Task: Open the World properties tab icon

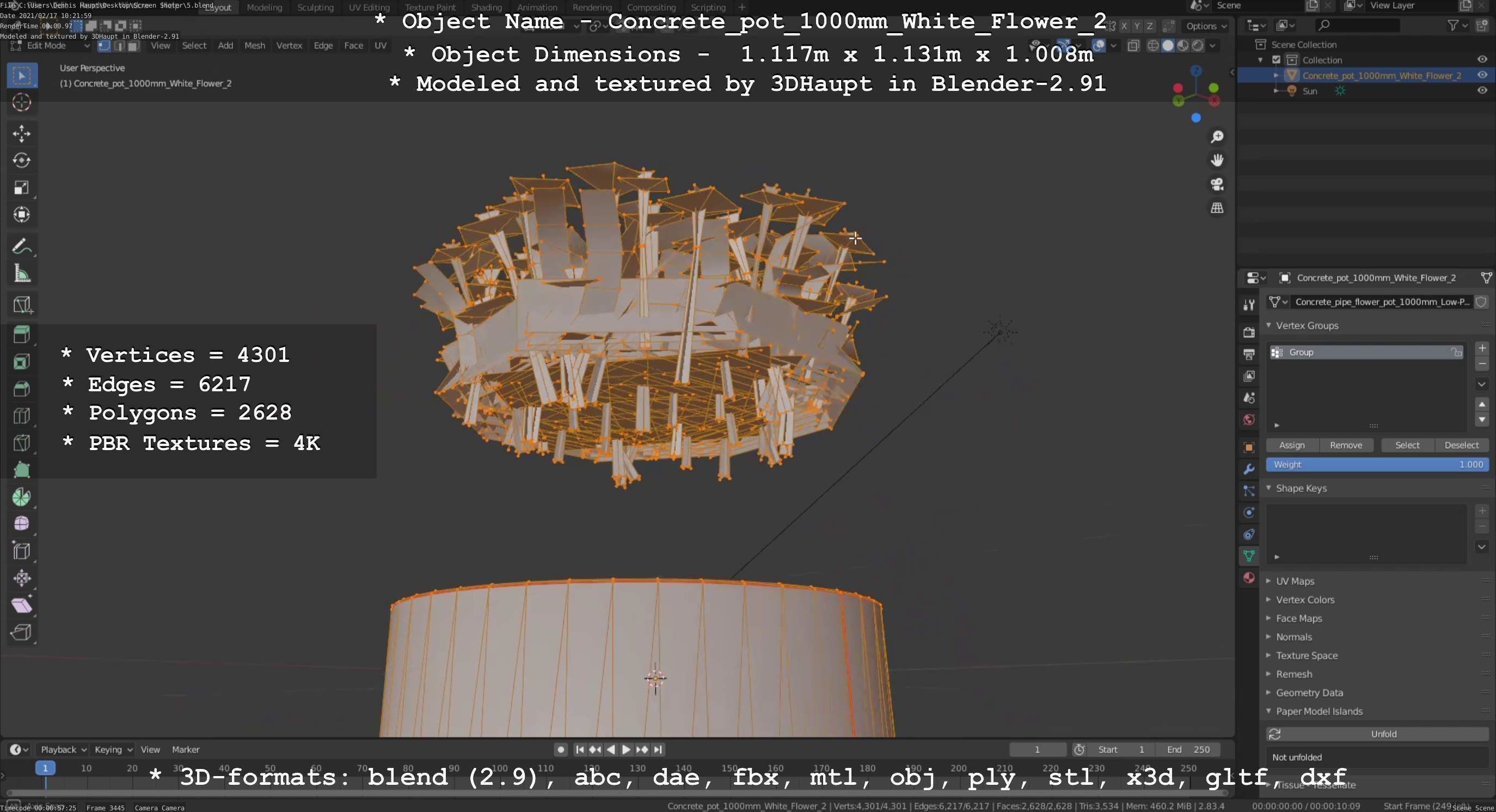Action: click(1249, 420)
